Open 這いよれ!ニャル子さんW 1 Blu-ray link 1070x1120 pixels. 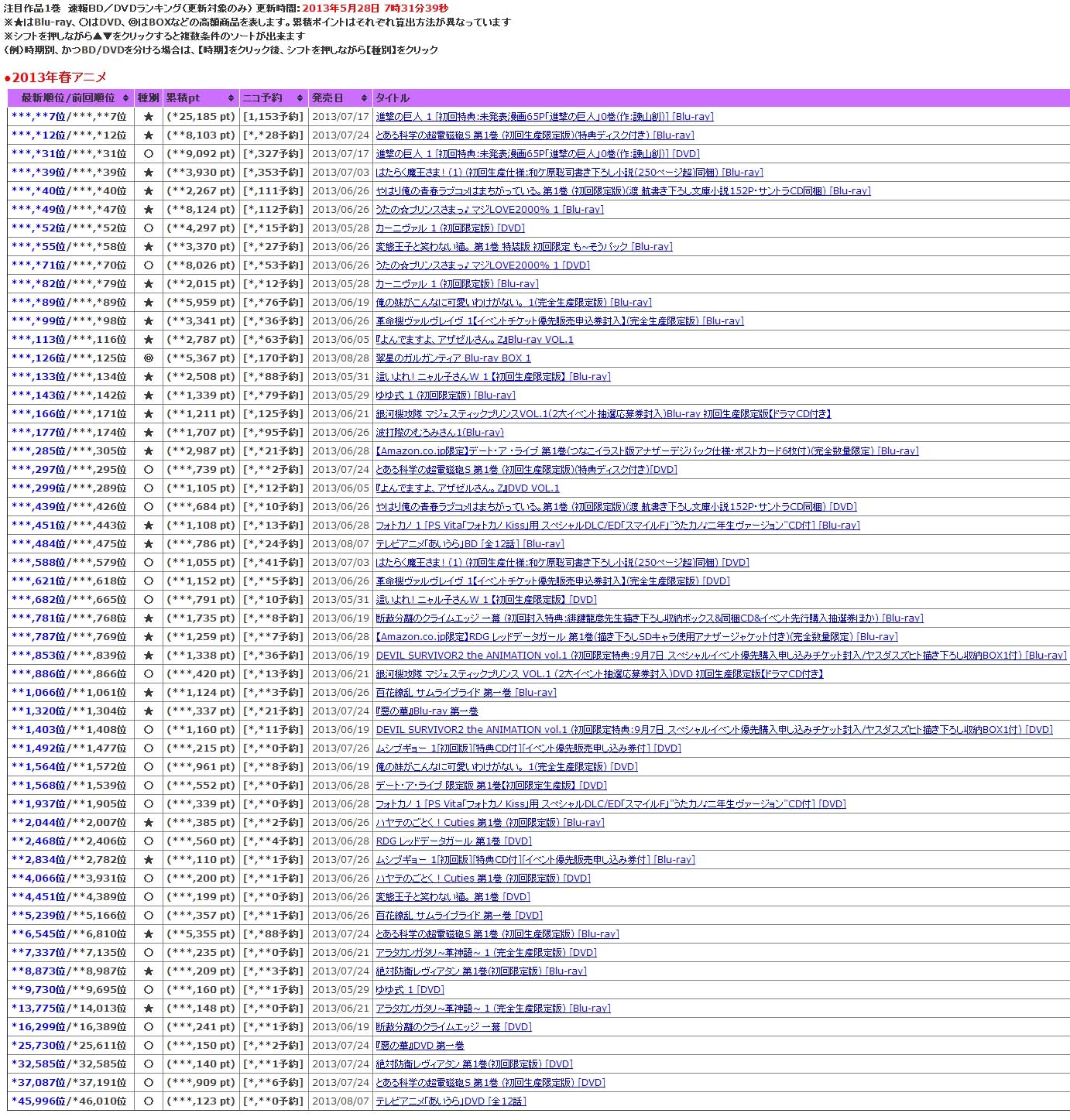tap(493, 377)
